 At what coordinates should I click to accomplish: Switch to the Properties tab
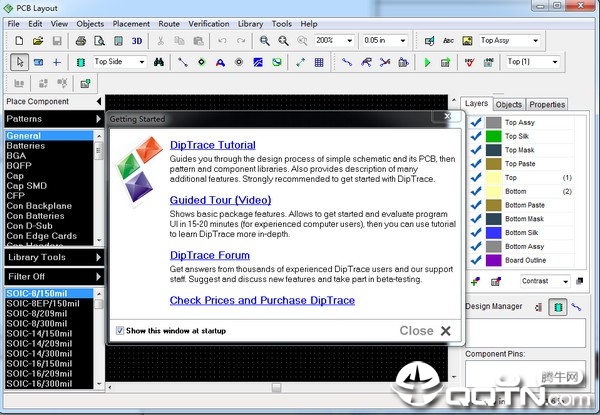pyautogui.click(x=547, y=104)
